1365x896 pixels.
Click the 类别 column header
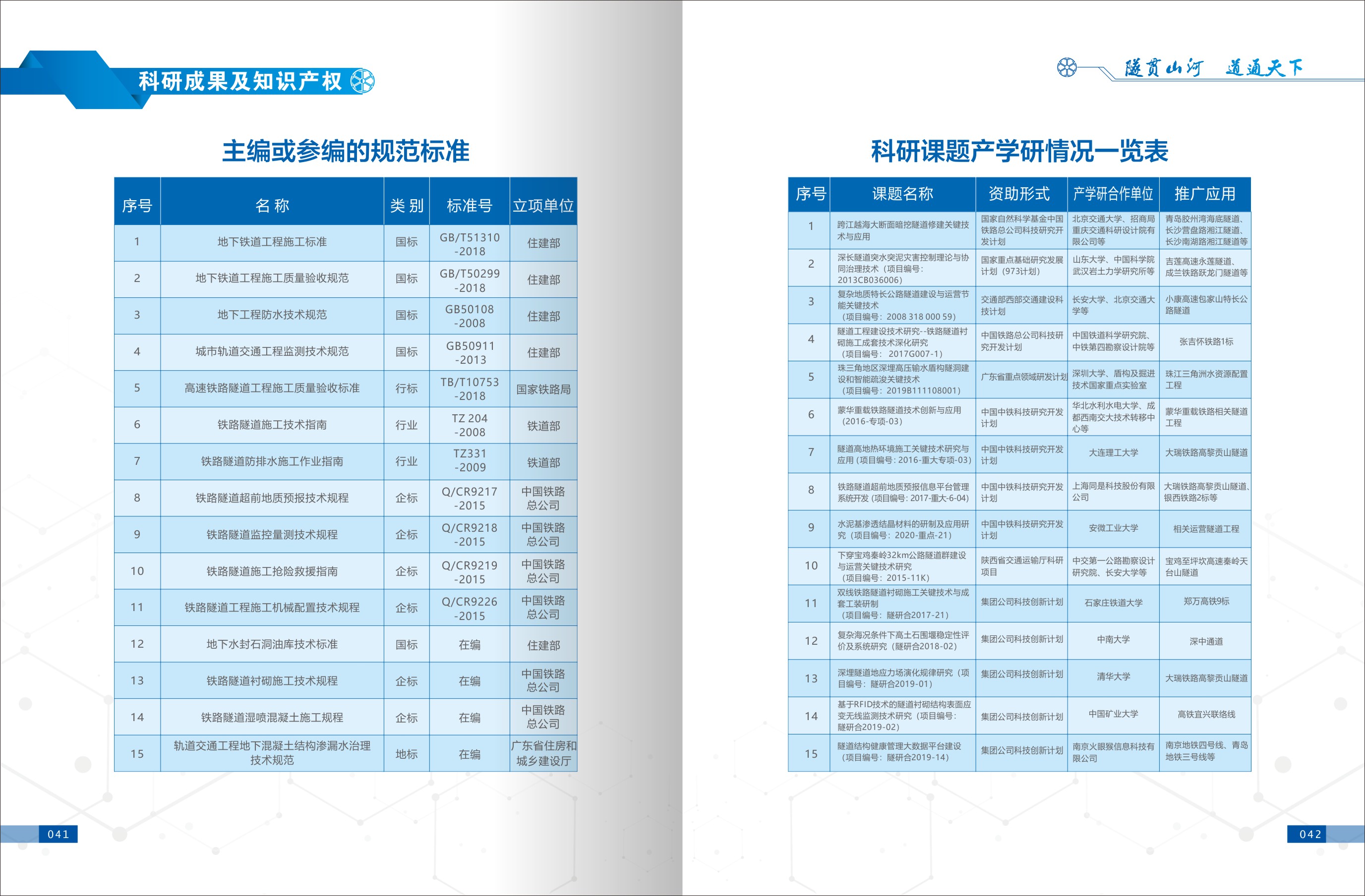(406, 205)
